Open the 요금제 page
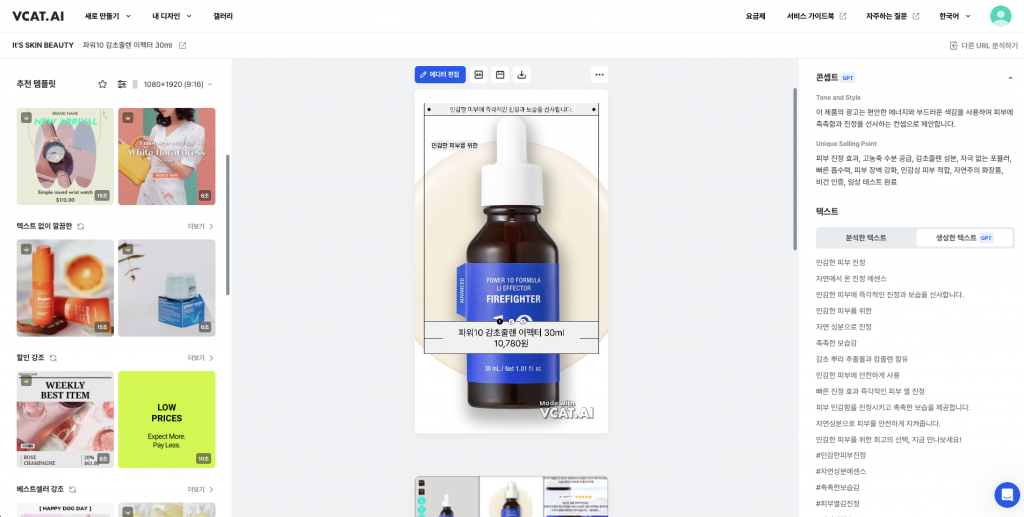This screenshot has height=517, width=1024. point(755,16)
